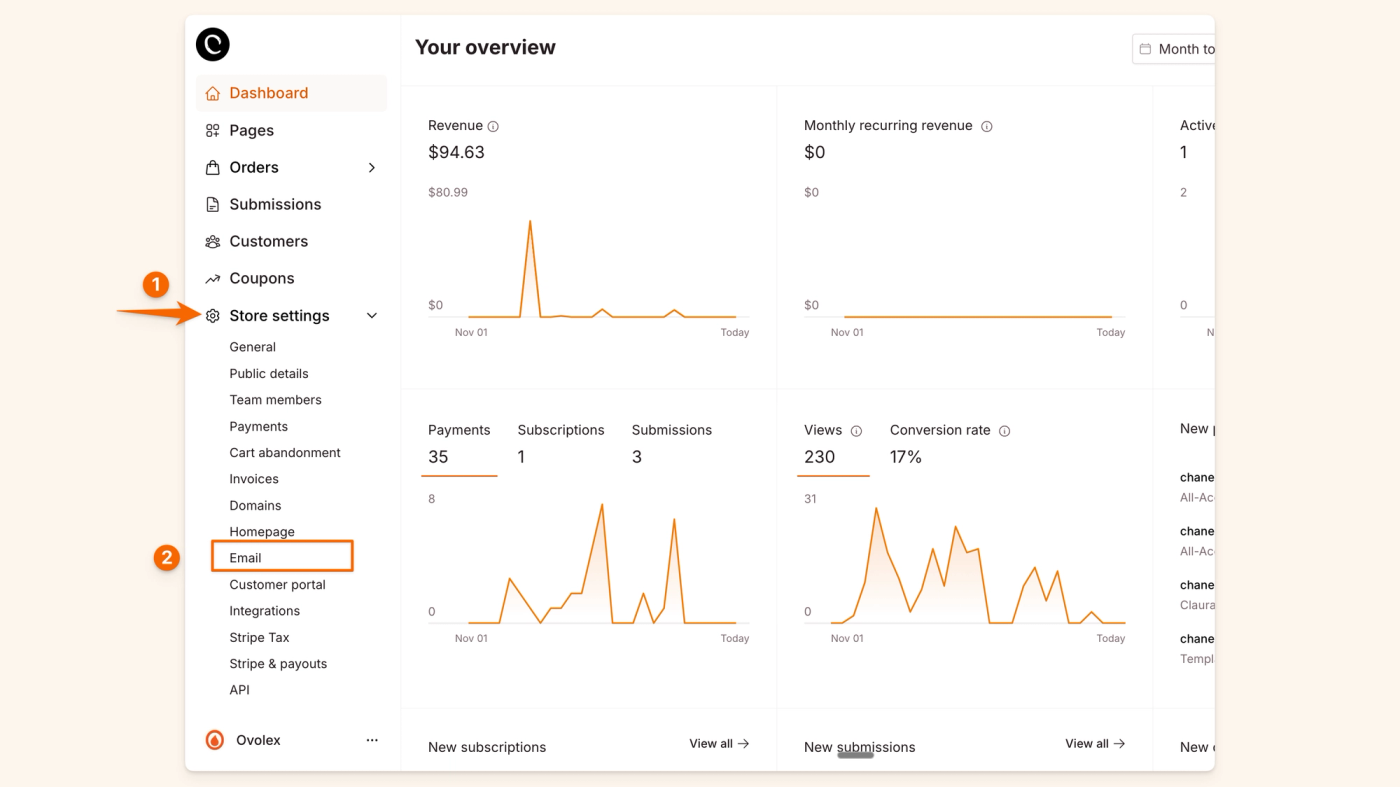This screenshot has width=1400, height=787.
Task: Click the black circular app logo
Action: tap(212, 44)
